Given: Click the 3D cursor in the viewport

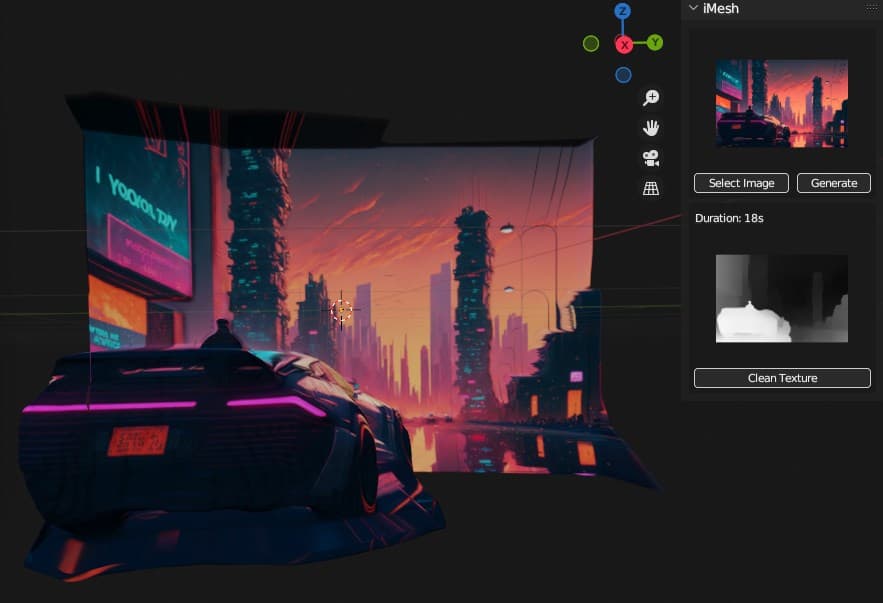Looking at the screenshot, I should coord(342,311).
